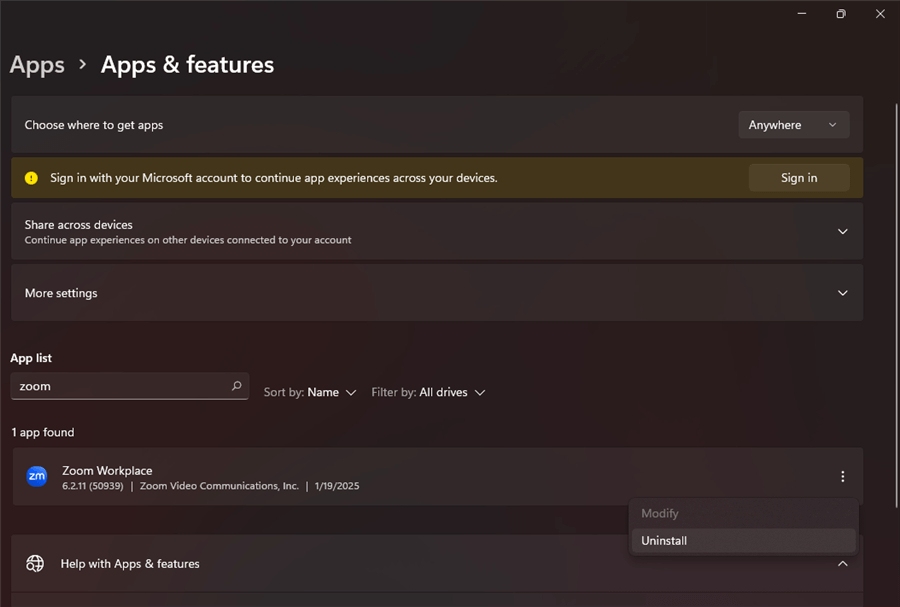Click the vertical scrollbar on the right
The width and height of the screenshot is (900, 607).
[x=890, y=300]
